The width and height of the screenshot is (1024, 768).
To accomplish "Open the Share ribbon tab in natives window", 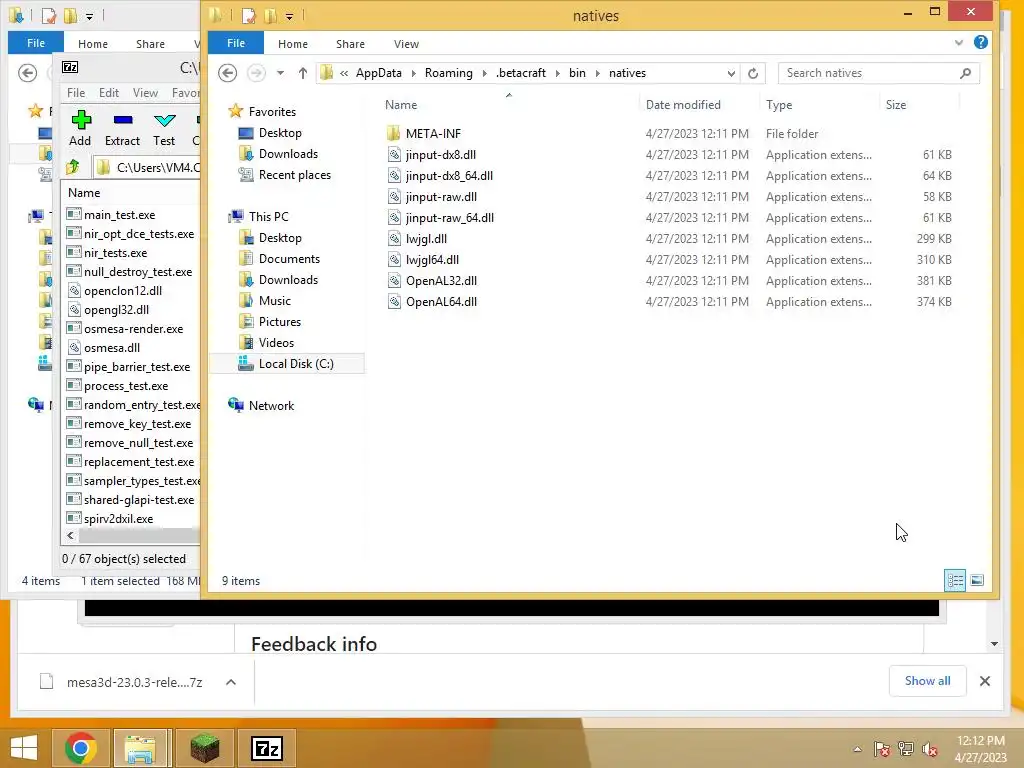I will tap(350, 44).
